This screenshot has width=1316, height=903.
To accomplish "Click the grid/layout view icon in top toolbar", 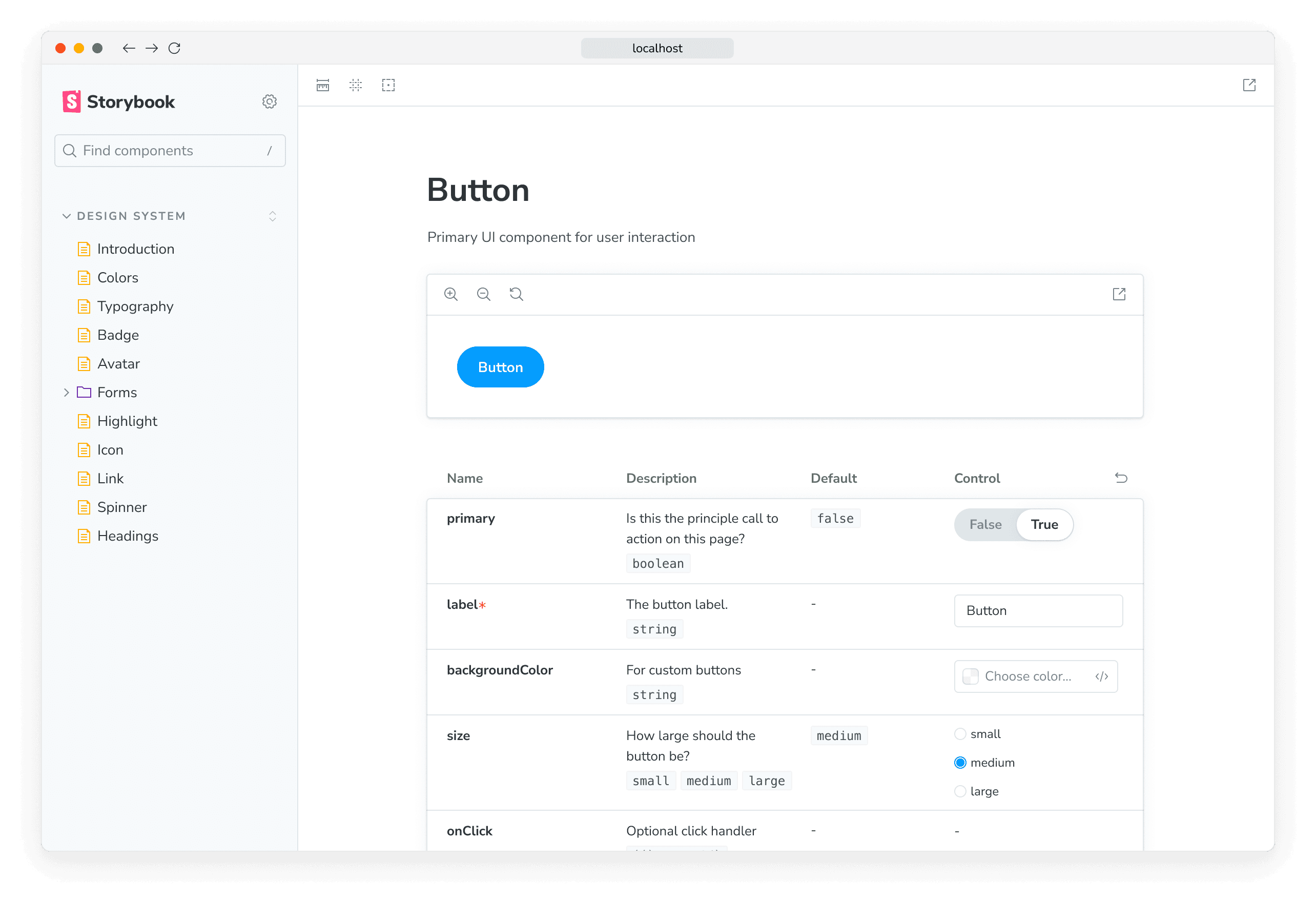I will click(356, 86).
